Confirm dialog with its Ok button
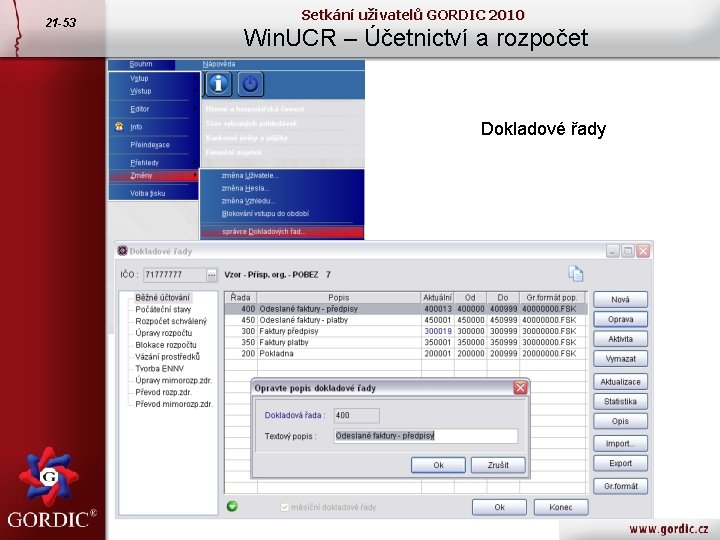 pos(438,465)
